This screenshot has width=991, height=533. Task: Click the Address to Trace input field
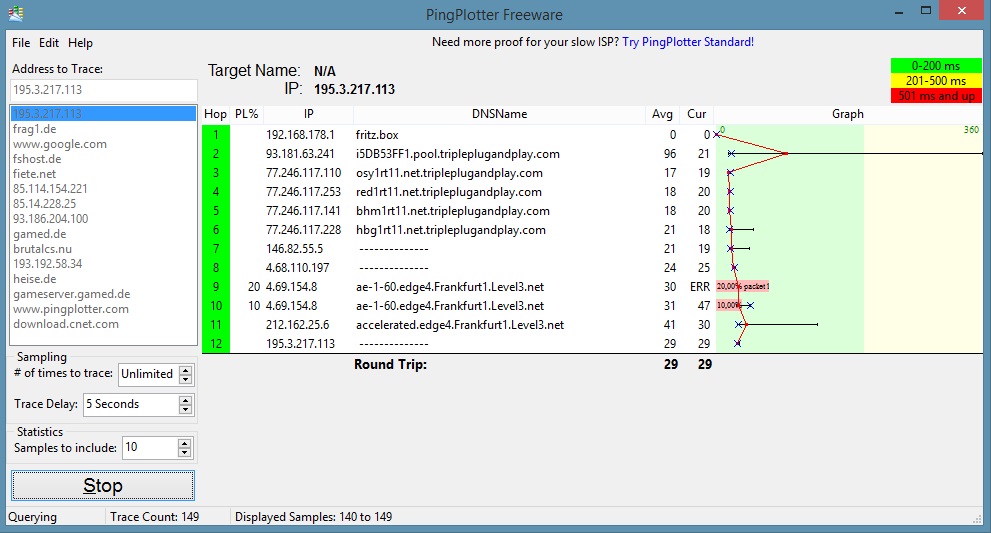tap(103, 90)
